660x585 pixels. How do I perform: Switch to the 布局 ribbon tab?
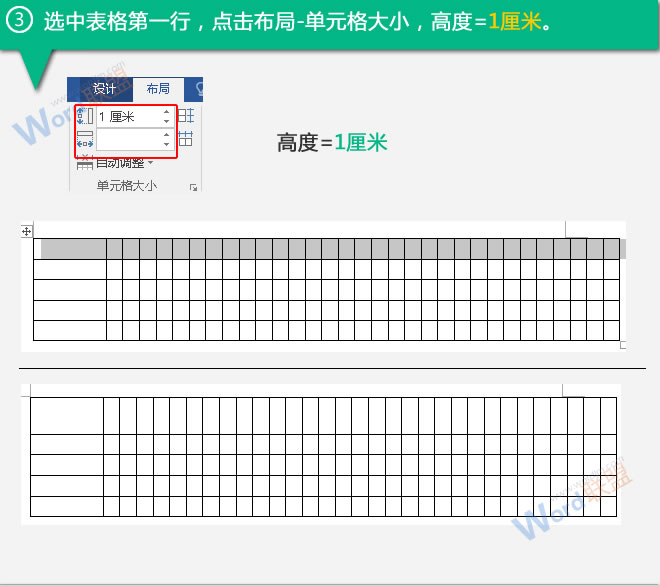(x=158, y=89)
